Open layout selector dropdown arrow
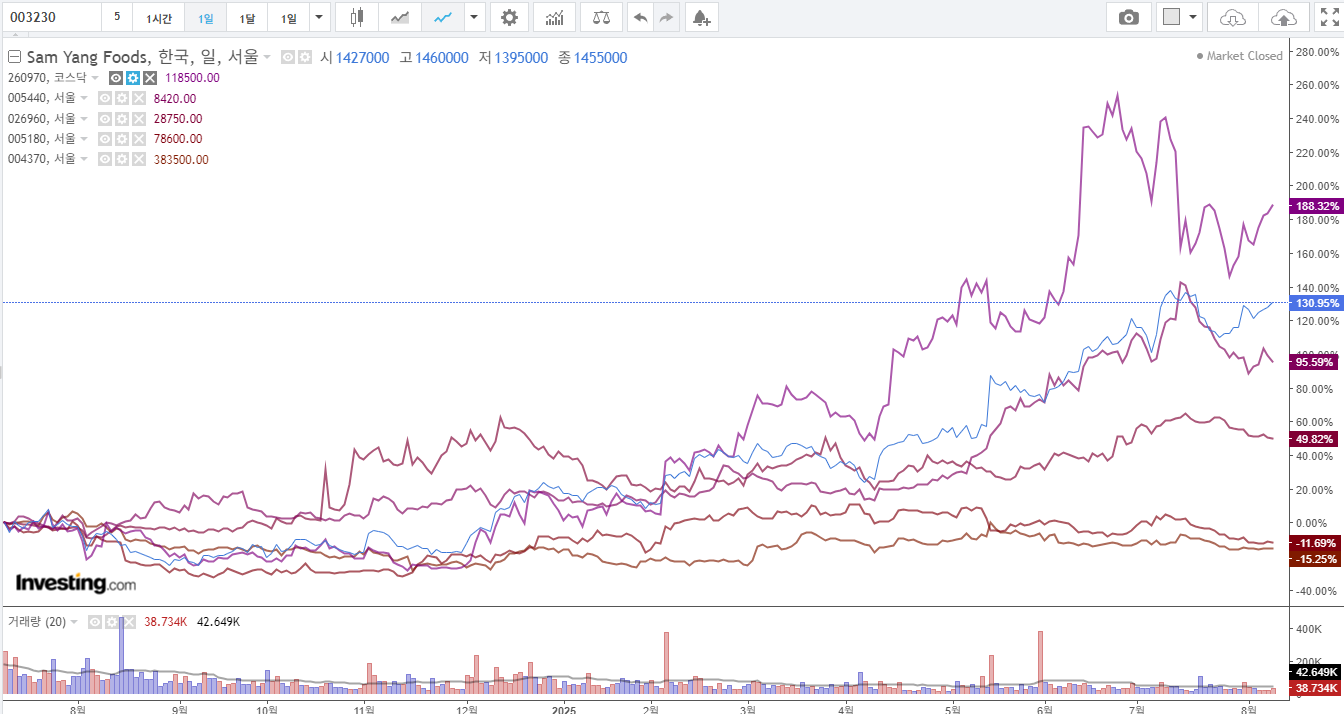The image size is (1344, 714). tap(1193, 17)
